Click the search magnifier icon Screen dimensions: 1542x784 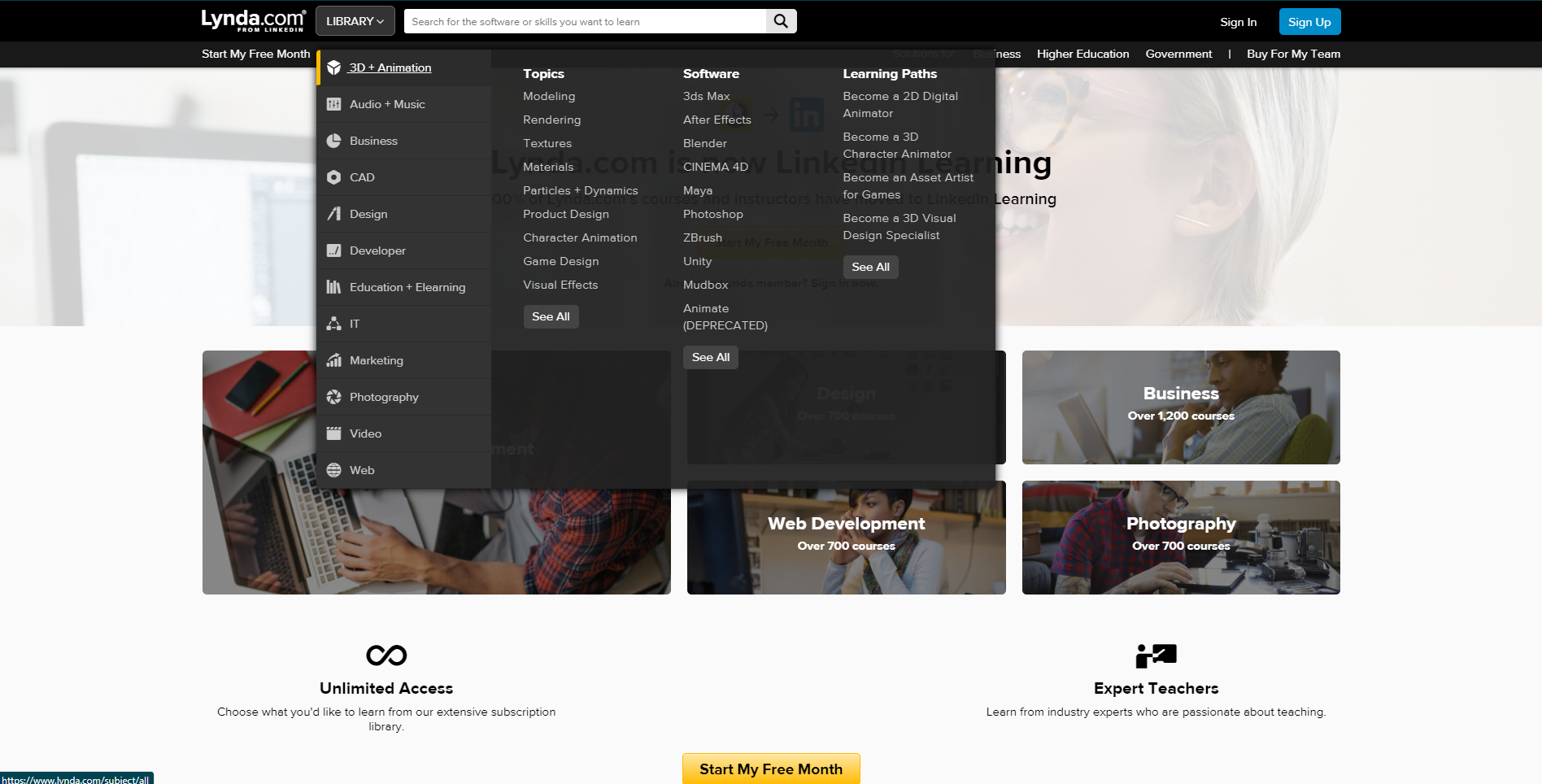coord(781,21)
